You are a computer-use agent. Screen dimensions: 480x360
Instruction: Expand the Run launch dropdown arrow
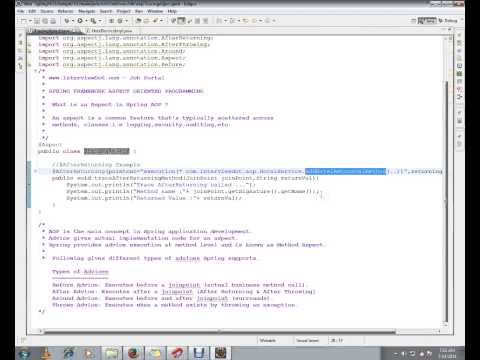point(86,21)
